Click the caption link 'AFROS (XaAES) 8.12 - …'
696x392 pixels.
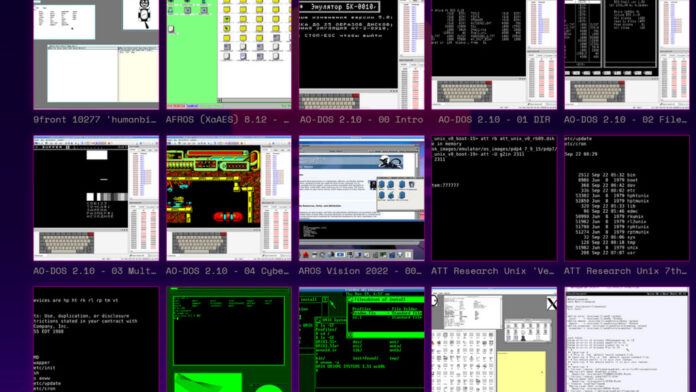228,119
